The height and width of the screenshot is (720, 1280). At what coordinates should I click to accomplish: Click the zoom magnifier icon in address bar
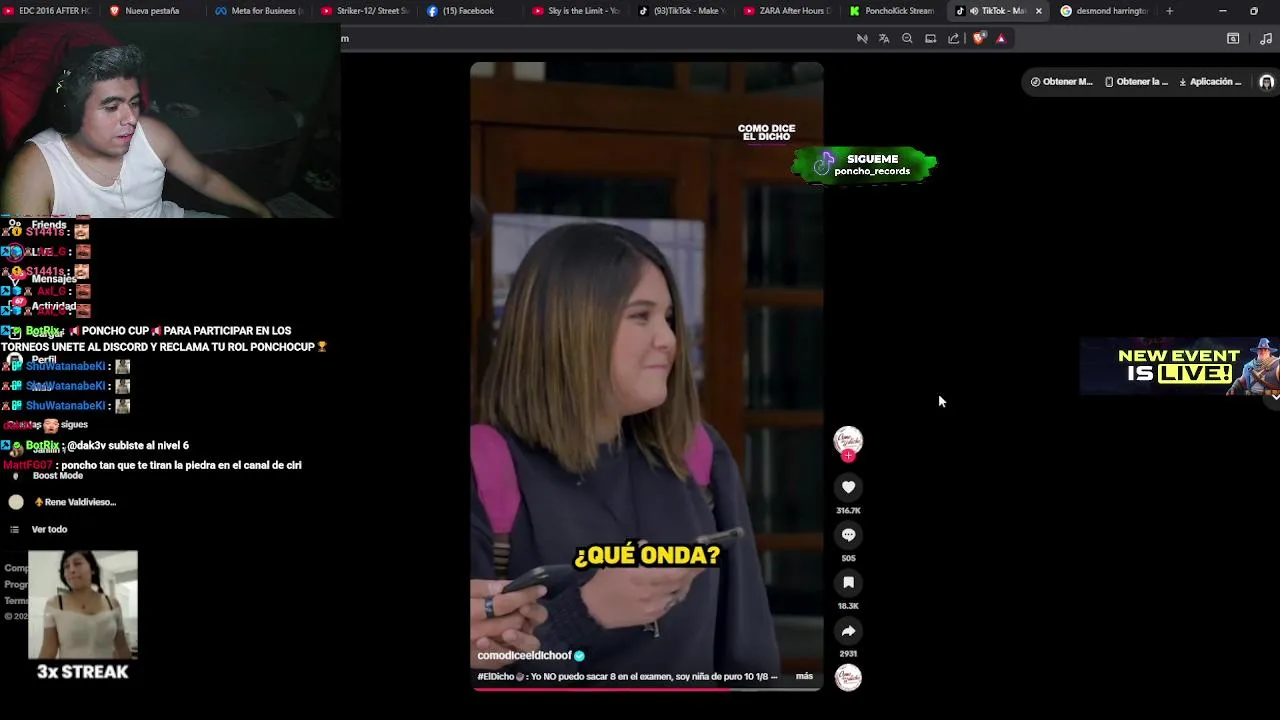point(907,38)
